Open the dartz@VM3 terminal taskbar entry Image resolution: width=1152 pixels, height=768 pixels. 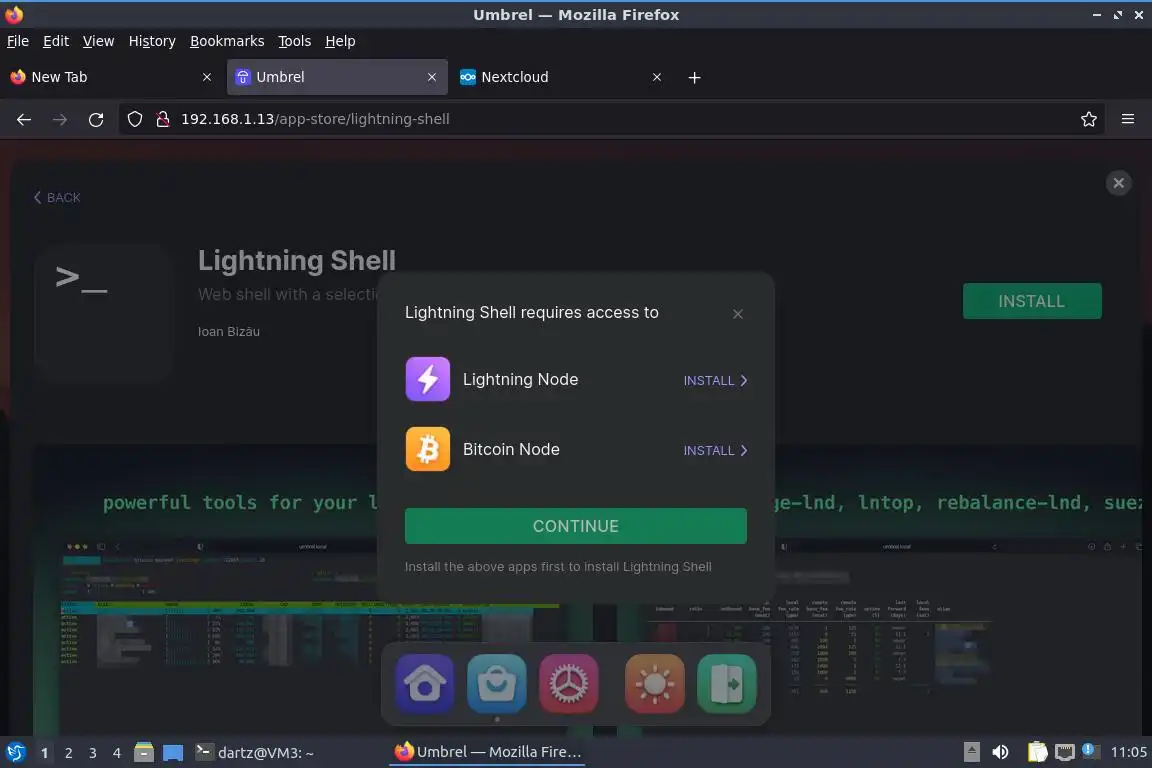255,752
